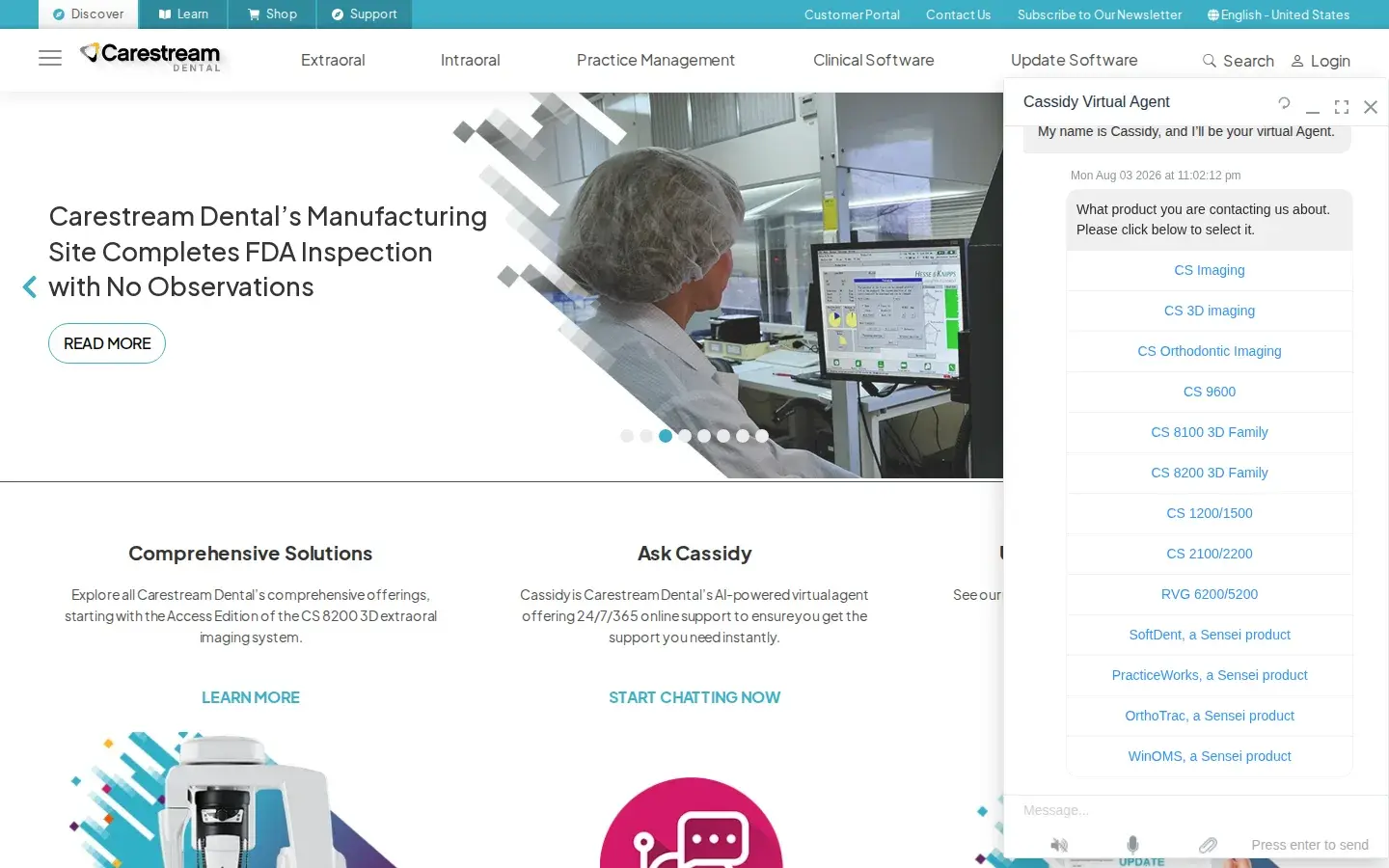The width and height of the screenshot is (1389, 868).
Task: Choose CS 9600 option
Action: (x=1210, y=392)
